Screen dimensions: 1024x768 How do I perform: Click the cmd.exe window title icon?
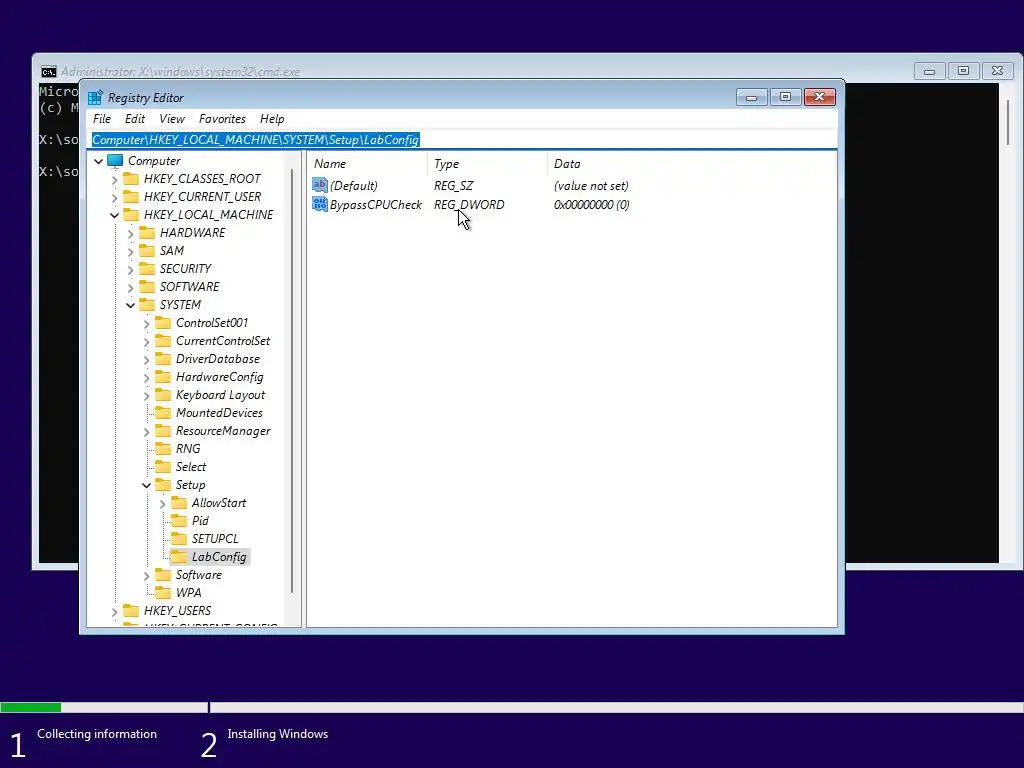(x=48, y=72)
